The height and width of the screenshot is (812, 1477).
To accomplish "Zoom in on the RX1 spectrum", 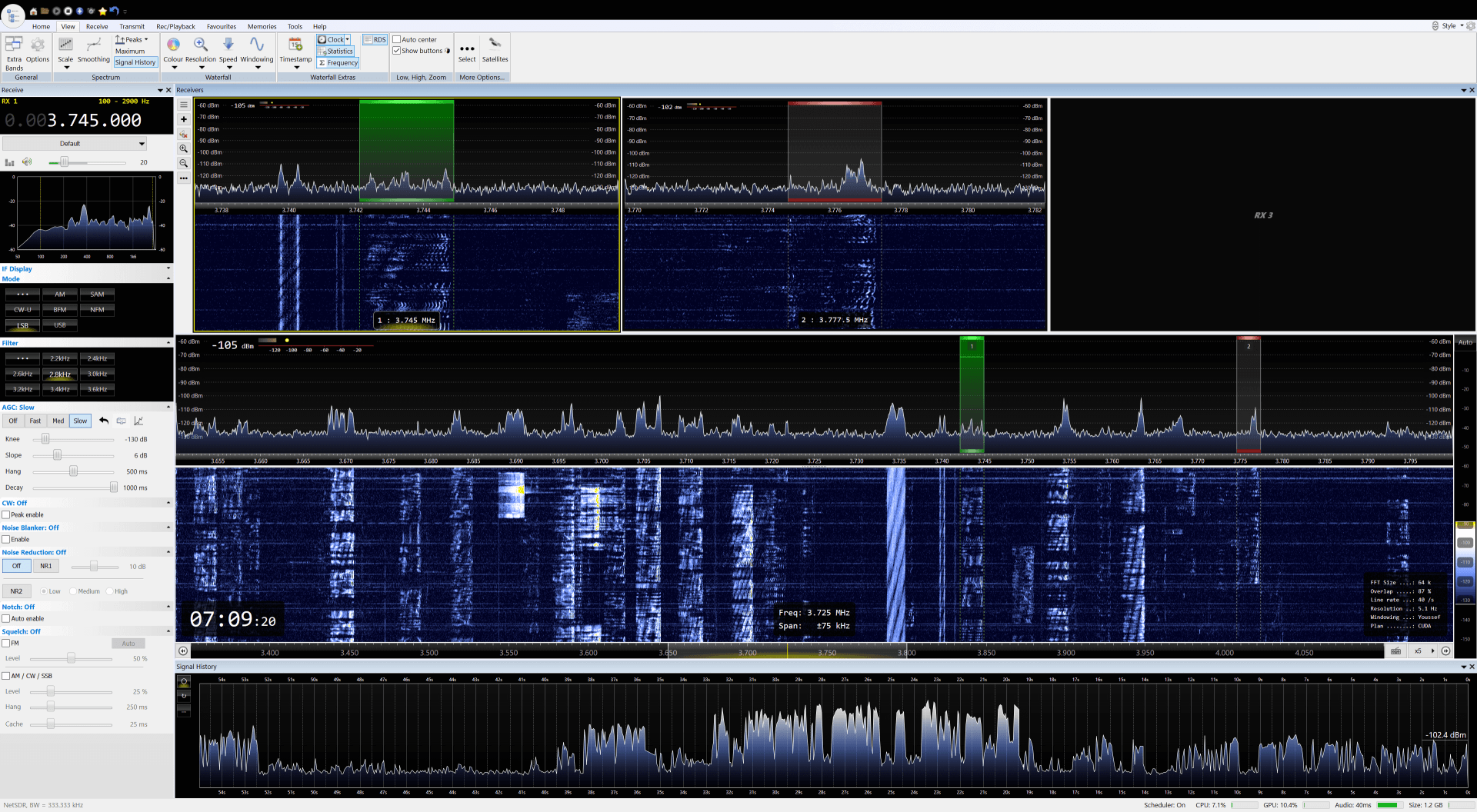I will coord(183,149).
